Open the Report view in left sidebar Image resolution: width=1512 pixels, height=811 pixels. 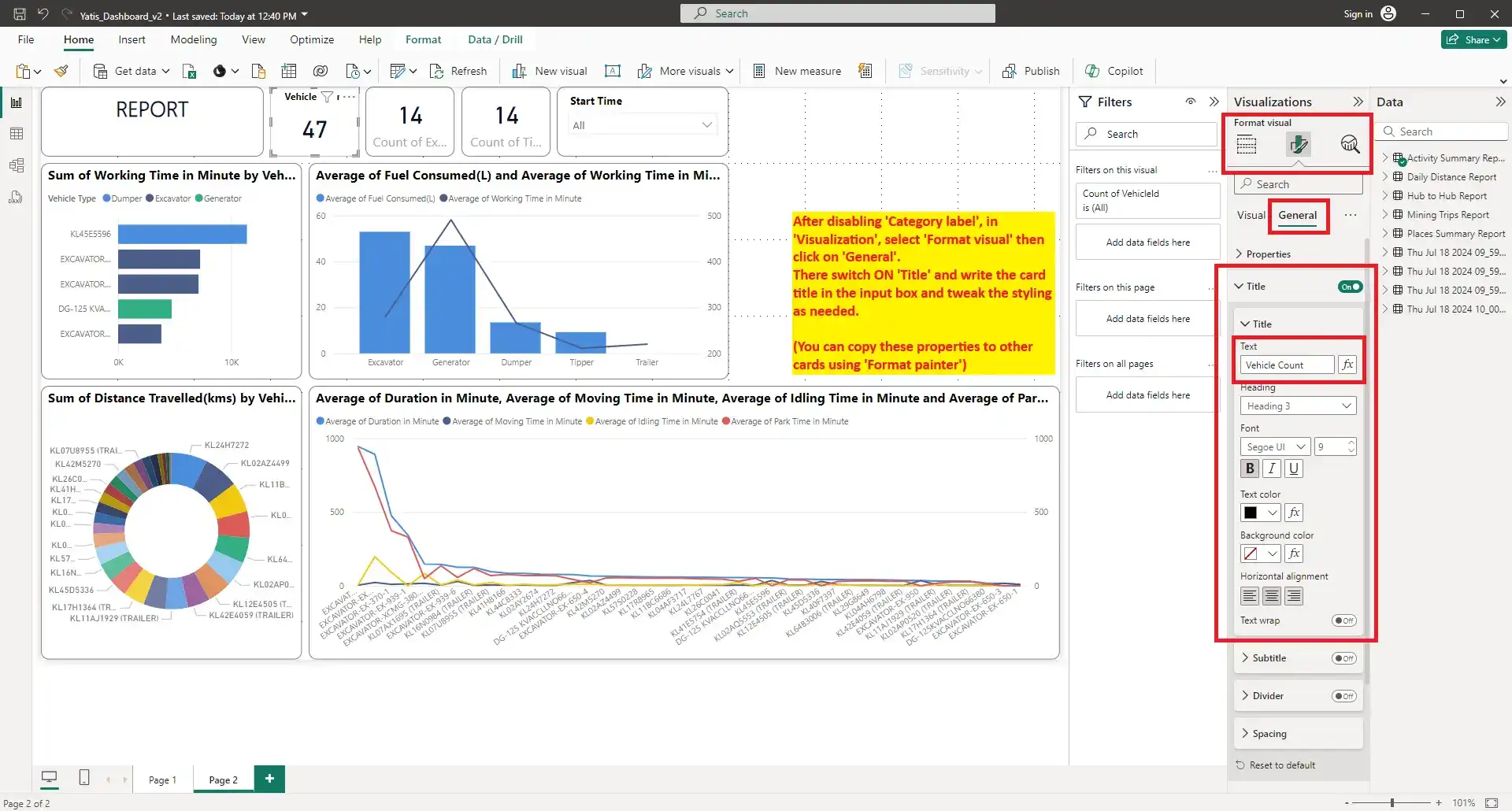coord(17,102)
